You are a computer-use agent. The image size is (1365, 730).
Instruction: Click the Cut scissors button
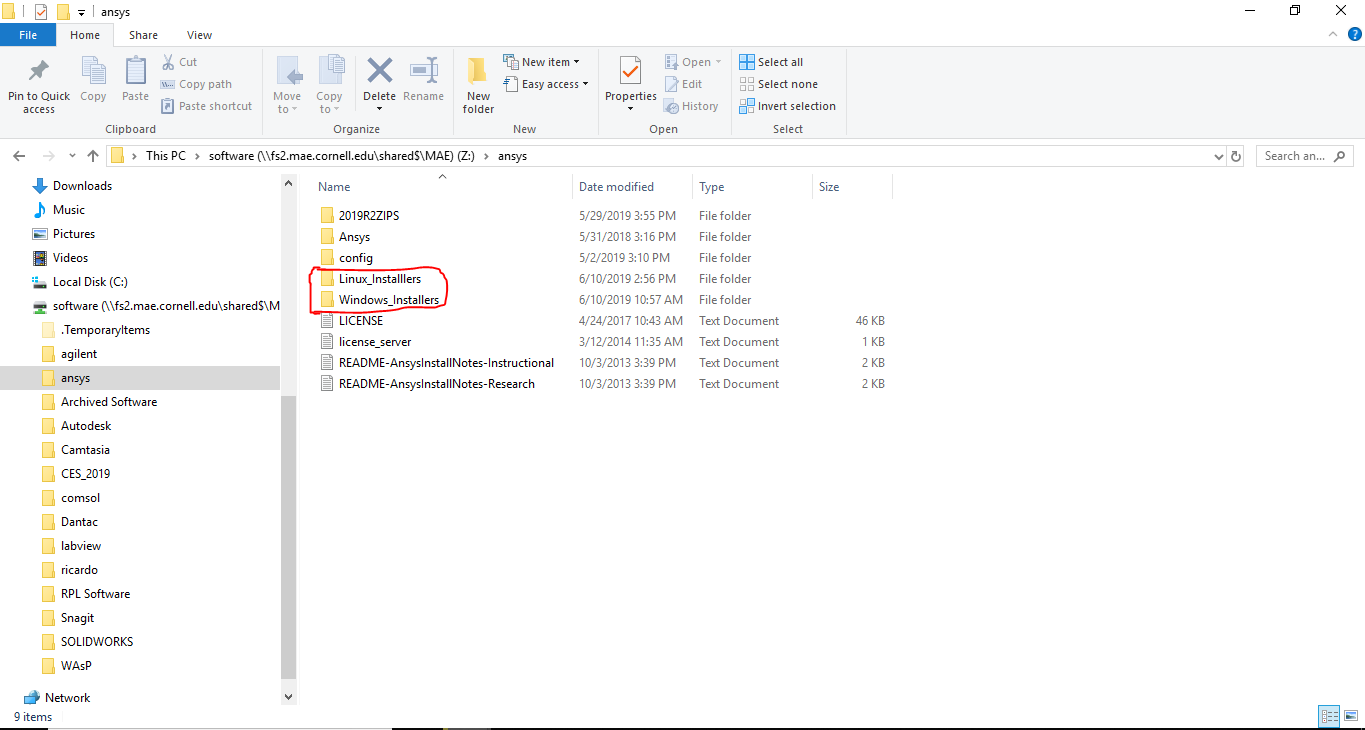coord(179,62)
